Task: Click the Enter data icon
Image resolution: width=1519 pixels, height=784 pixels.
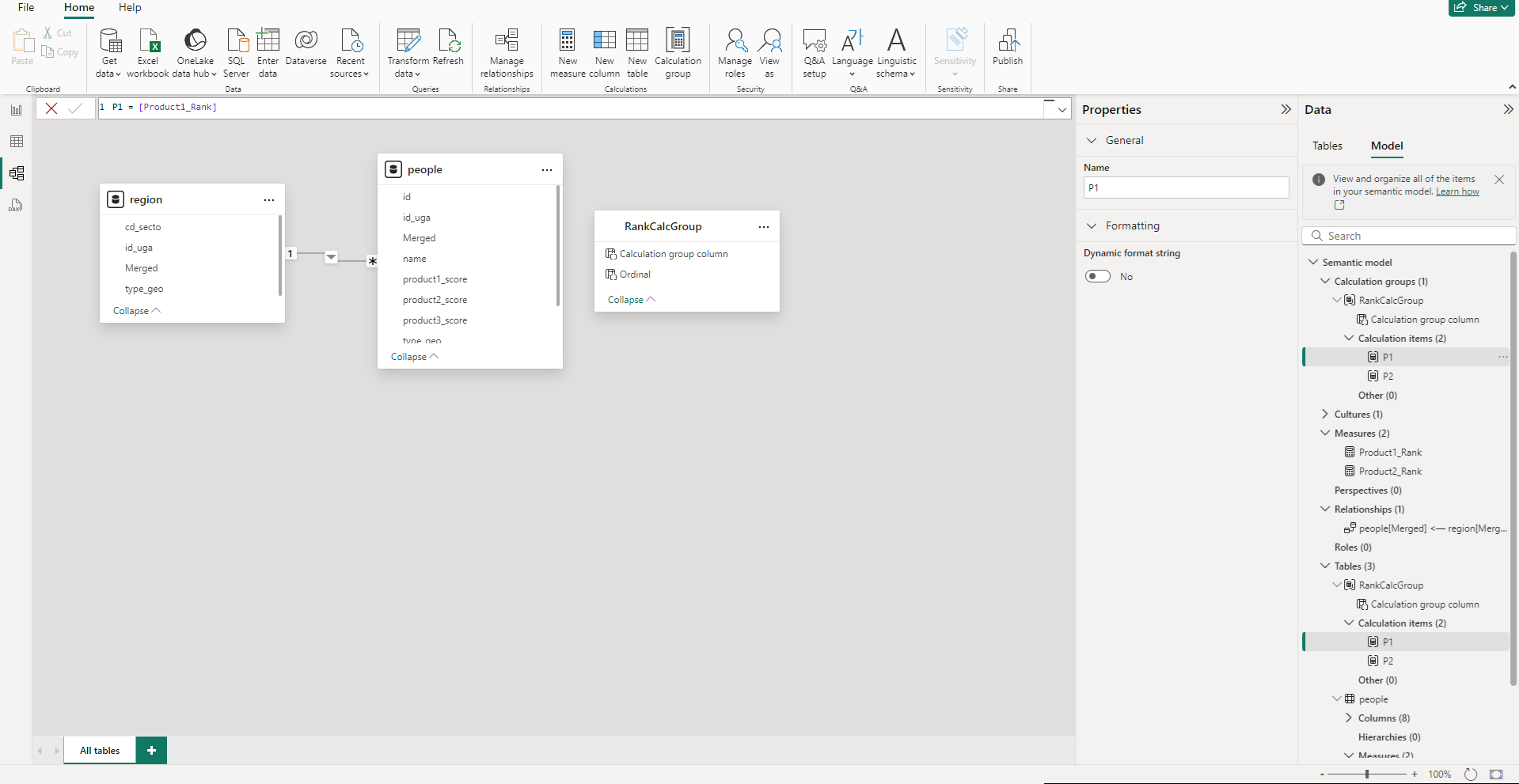Action: click(268, 52)
